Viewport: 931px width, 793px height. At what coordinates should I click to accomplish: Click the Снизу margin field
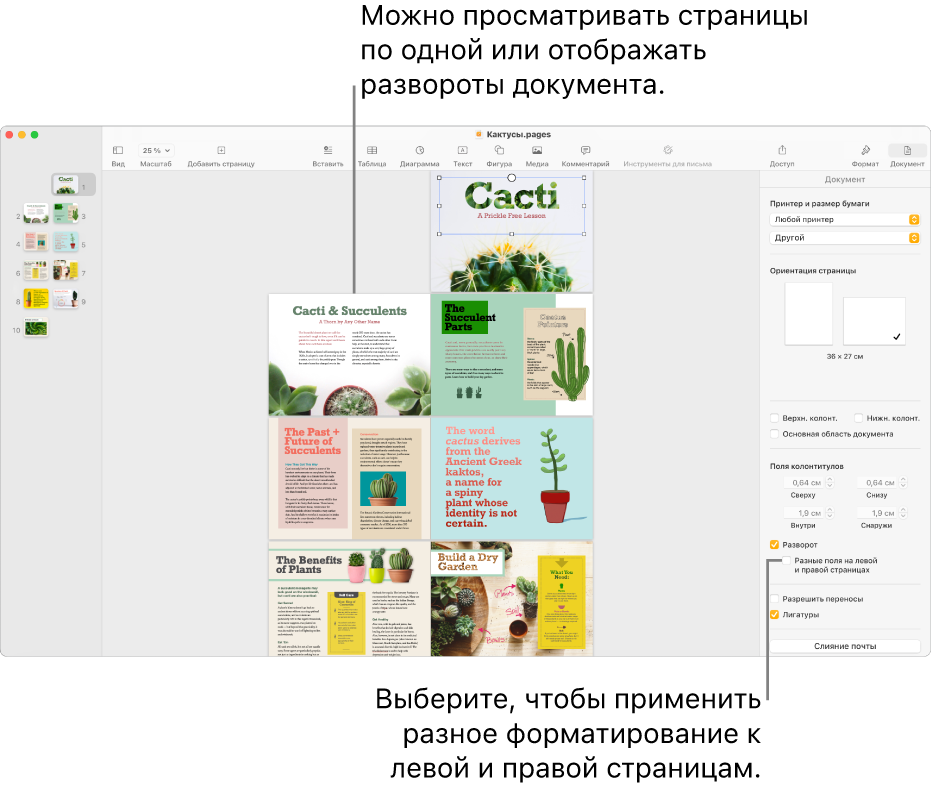pos(877,483)
